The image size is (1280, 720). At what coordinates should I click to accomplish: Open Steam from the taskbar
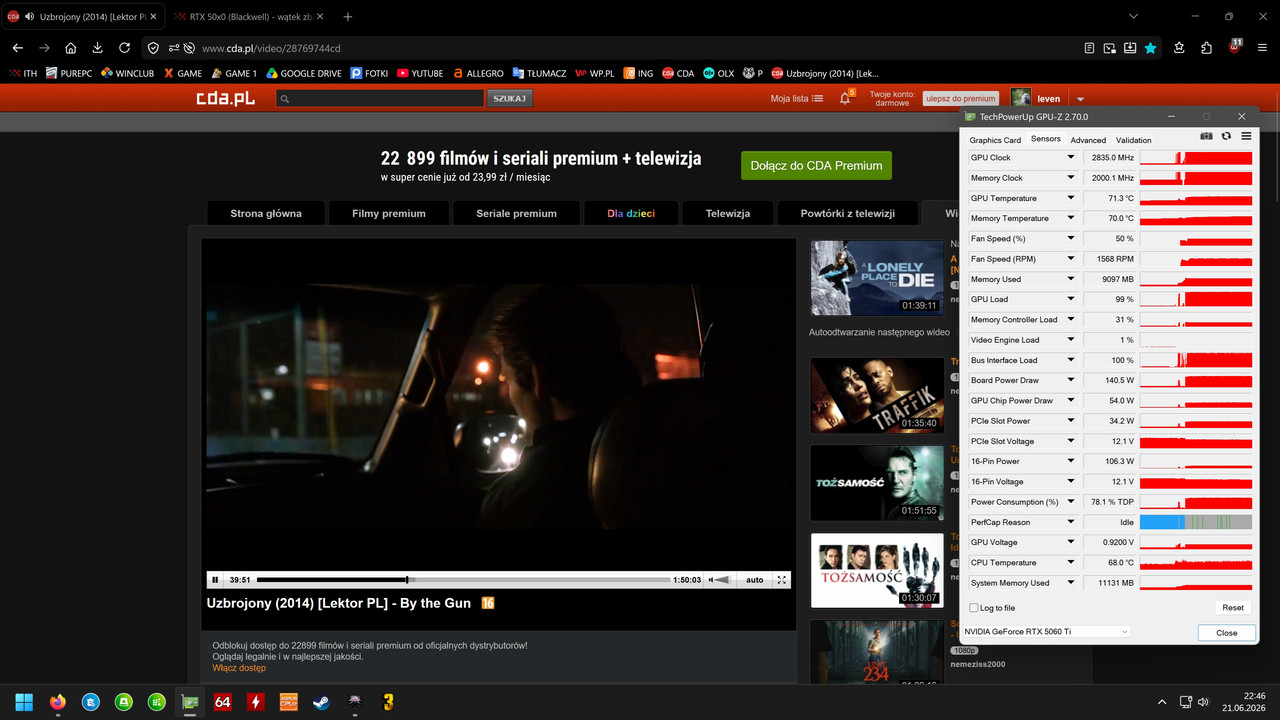[x=321, y=702]
